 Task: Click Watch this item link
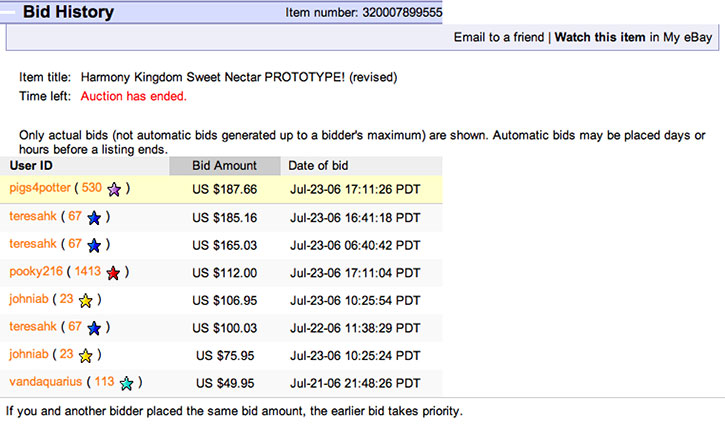600,37
